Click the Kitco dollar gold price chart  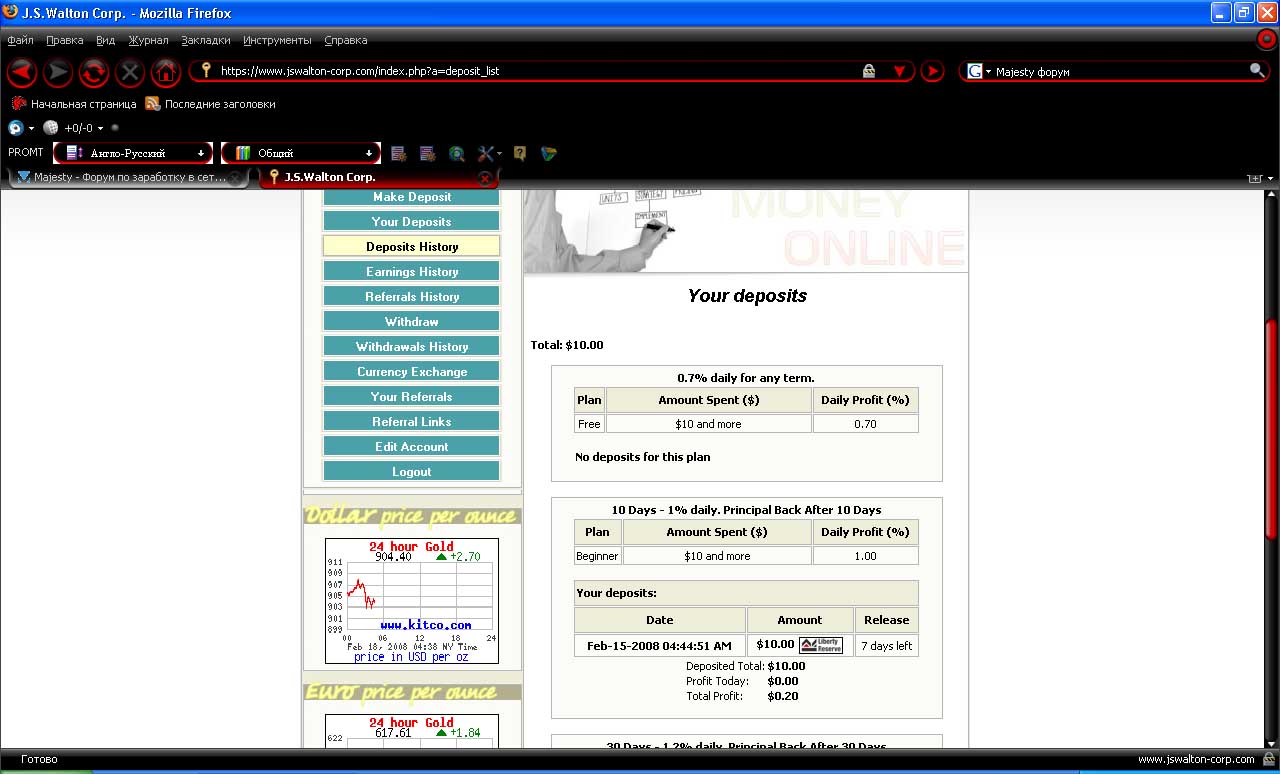(411, 600)
